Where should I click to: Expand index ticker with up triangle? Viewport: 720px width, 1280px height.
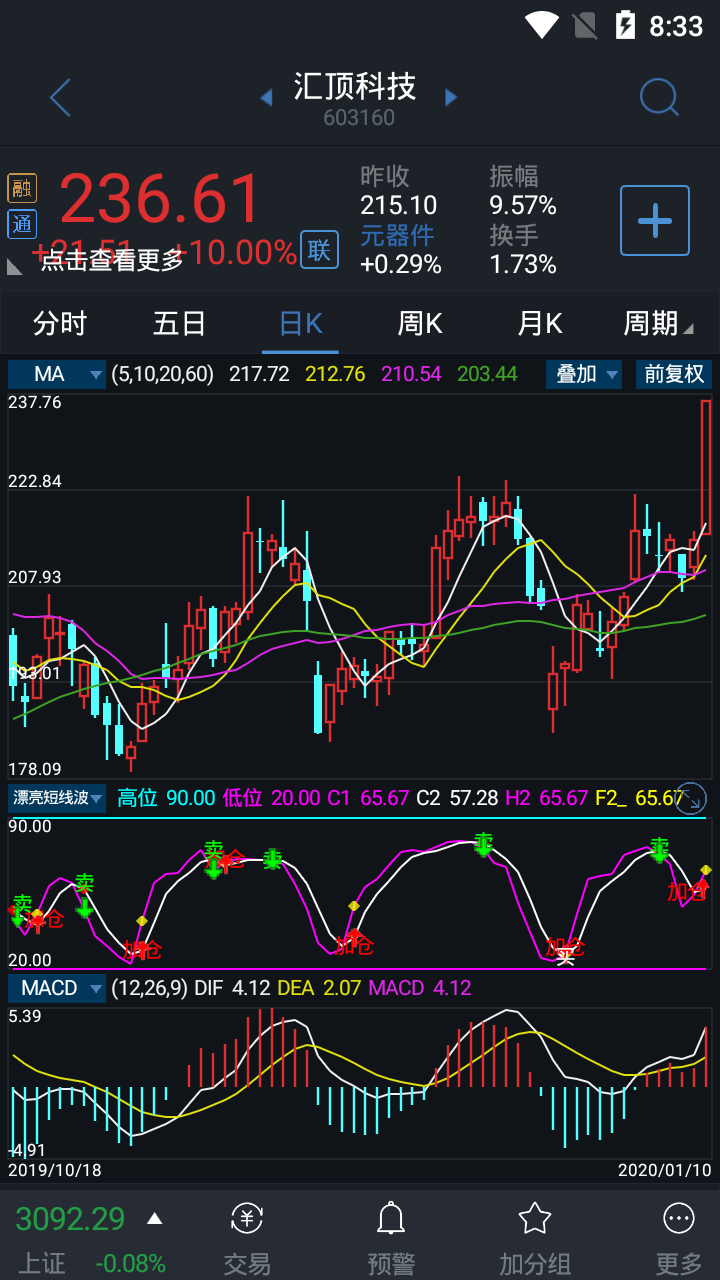[x=154, y=1219]
